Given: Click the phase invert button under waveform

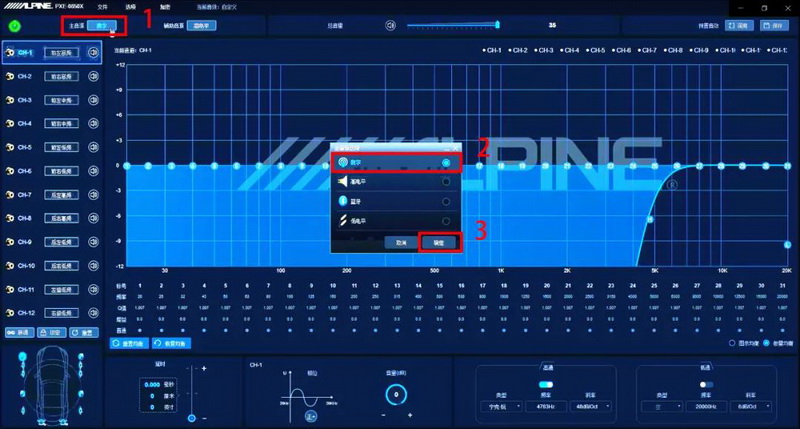Looking at the screenshot, I should (310, 416).
